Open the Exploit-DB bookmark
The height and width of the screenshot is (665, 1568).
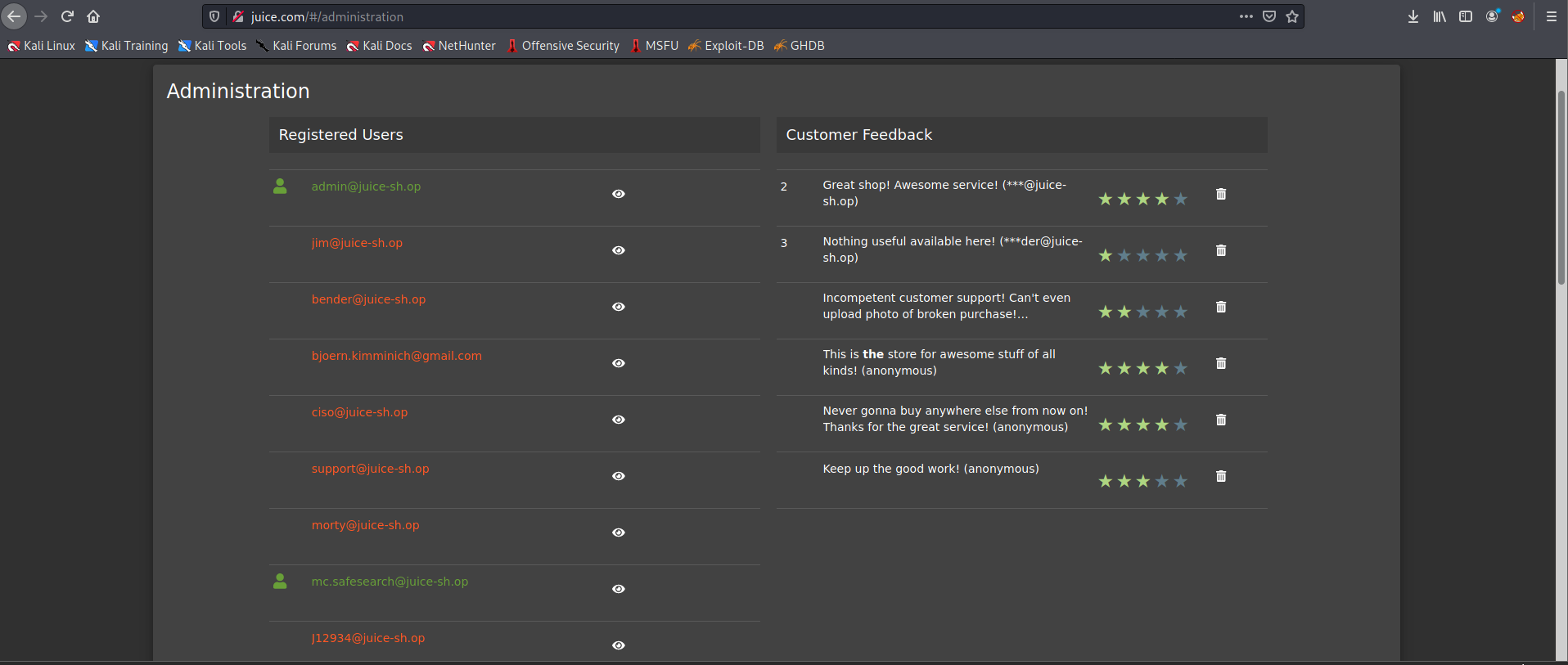click(x=726, y=46)
